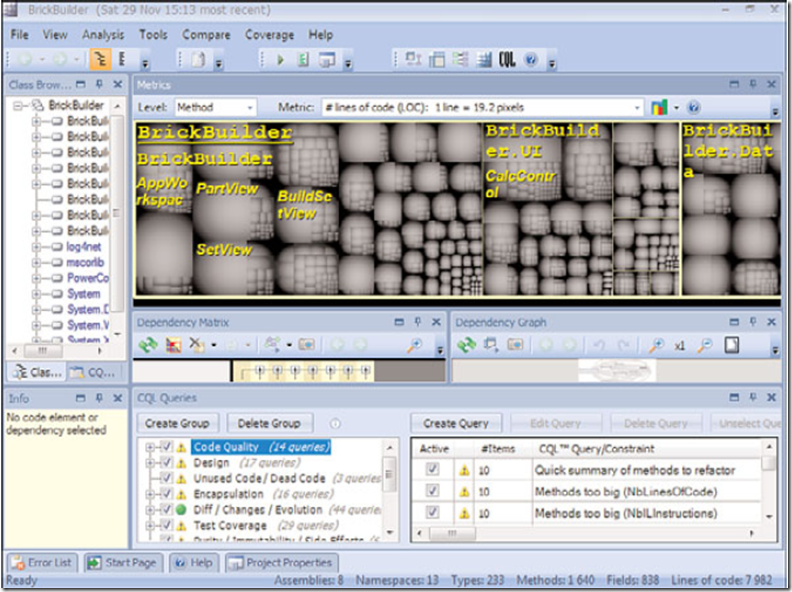792x592 pixels.
Task: Collapse the BrickBuilder root tree node
Action: coord(18,106)
